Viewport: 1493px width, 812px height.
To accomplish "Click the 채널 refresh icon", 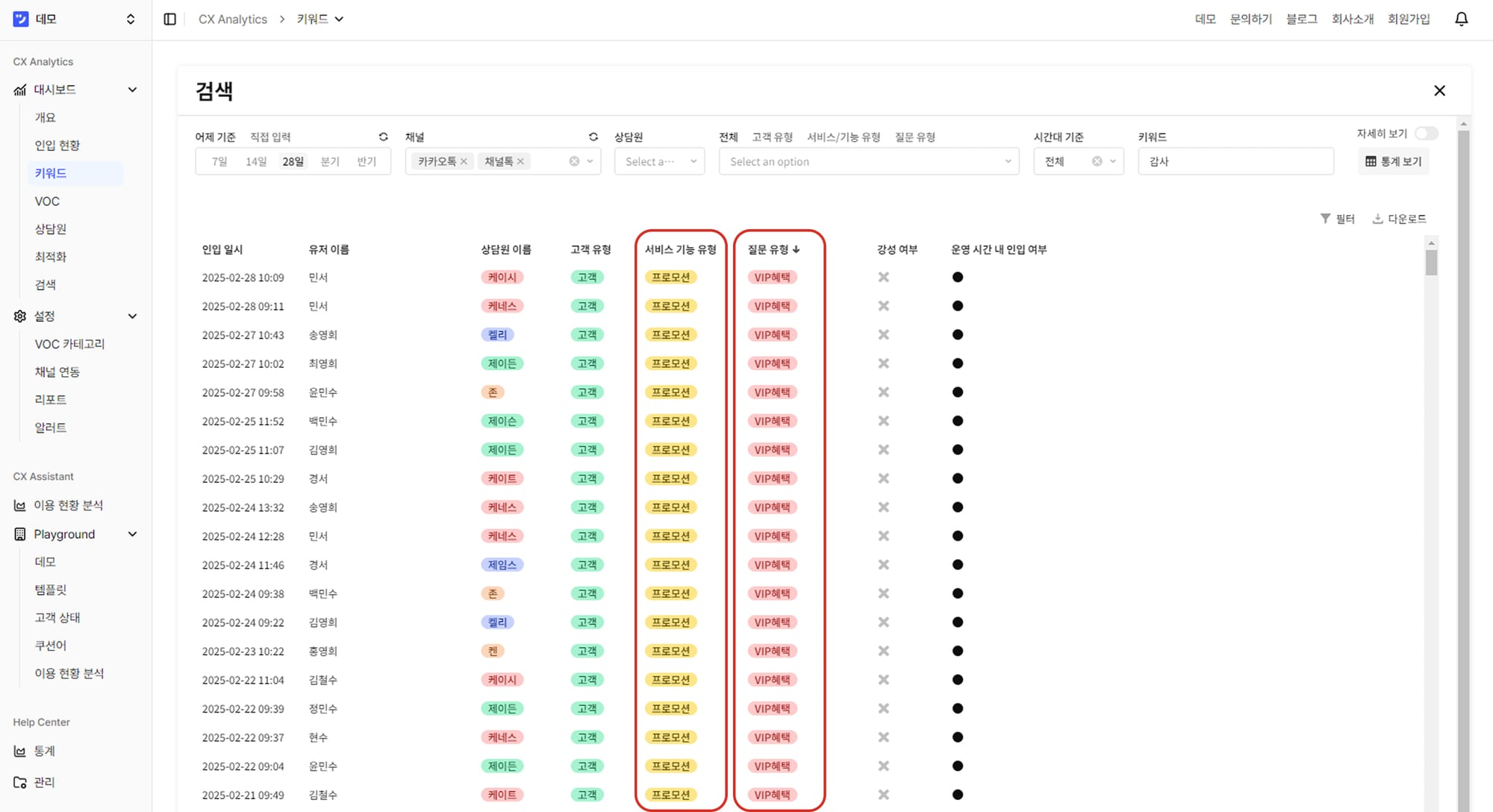I will [x=593, y=137].
